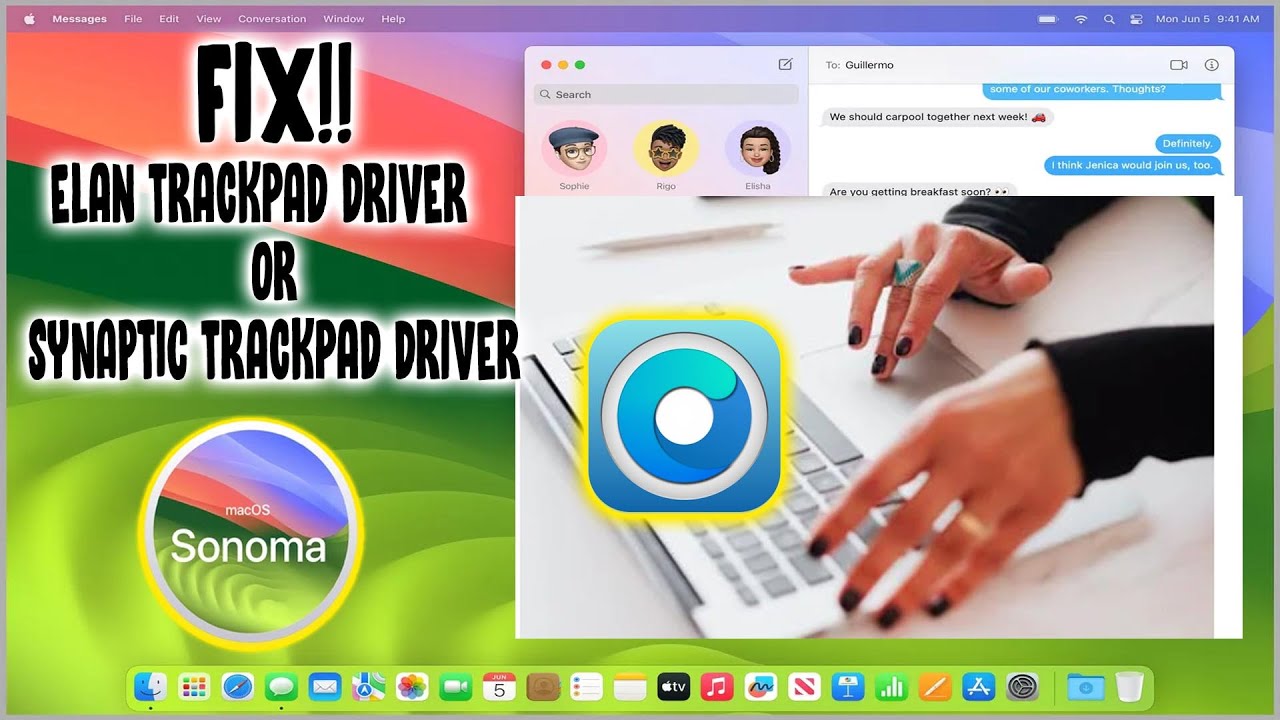Select Sophie's pinned conversation
1280x720 pixels.
(x=574, y=156)
